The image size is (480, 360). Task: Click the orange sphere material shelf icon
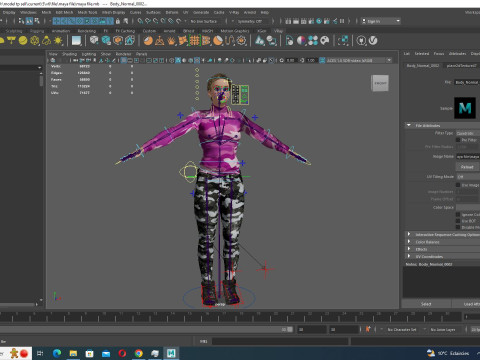[x=148, y=41]
